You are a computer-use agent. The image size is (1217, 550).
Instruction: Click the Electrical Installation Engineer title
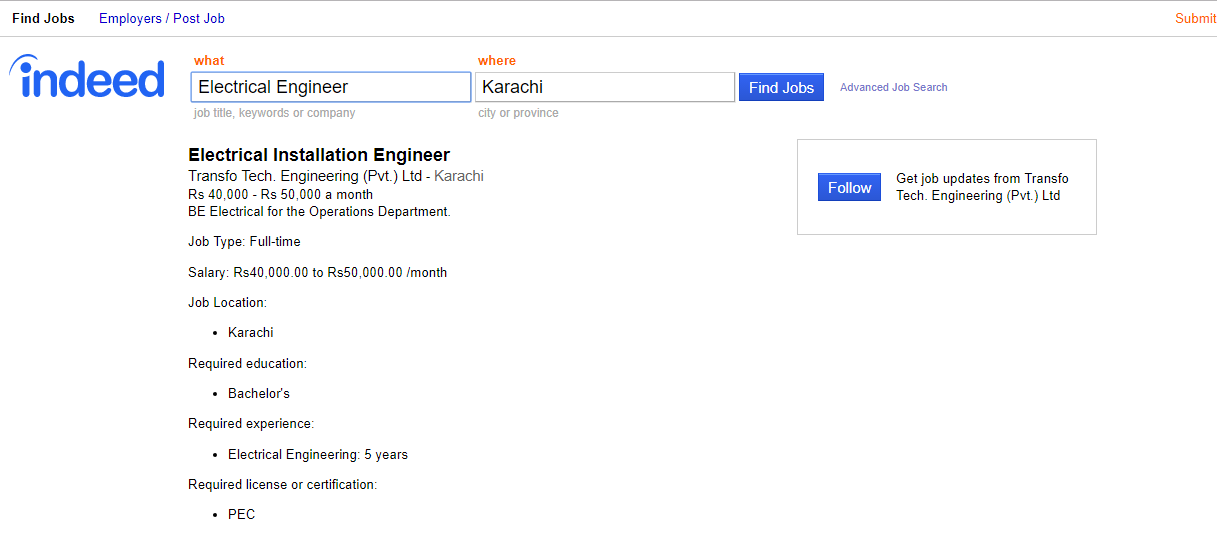pyautogui.click(x=319, y=155)
